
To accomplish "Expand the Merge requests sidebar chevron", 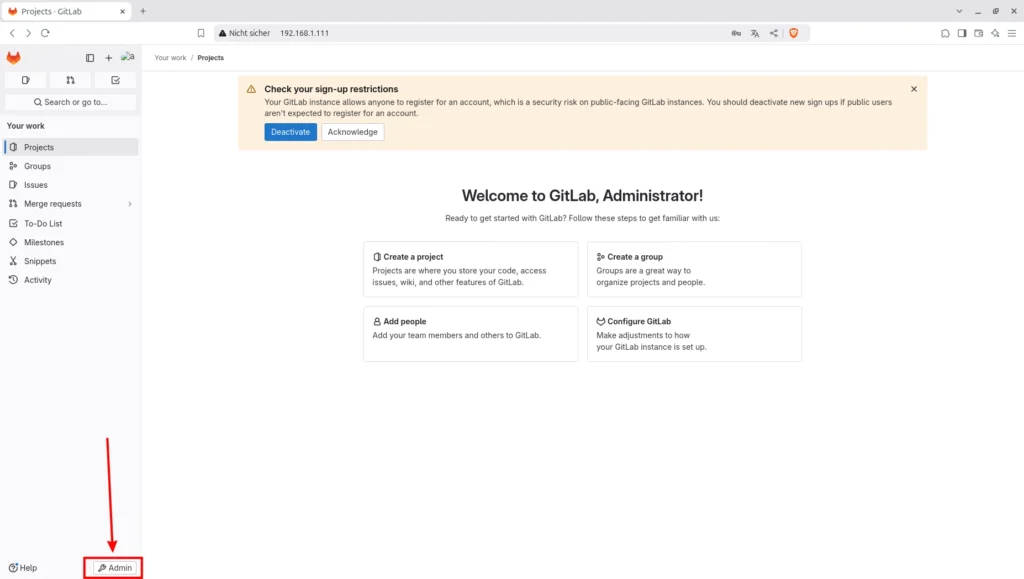I will pyautogui.click(x=130, y=204).
